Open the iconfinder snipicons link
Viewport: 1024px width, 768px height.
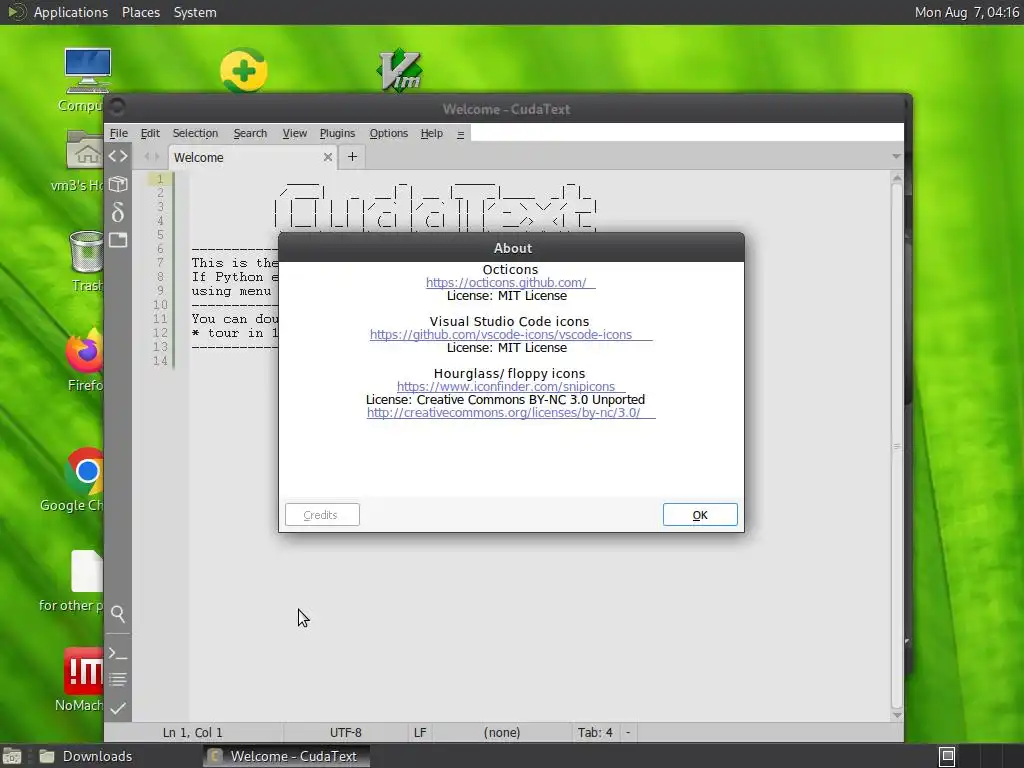click(511, 387)
